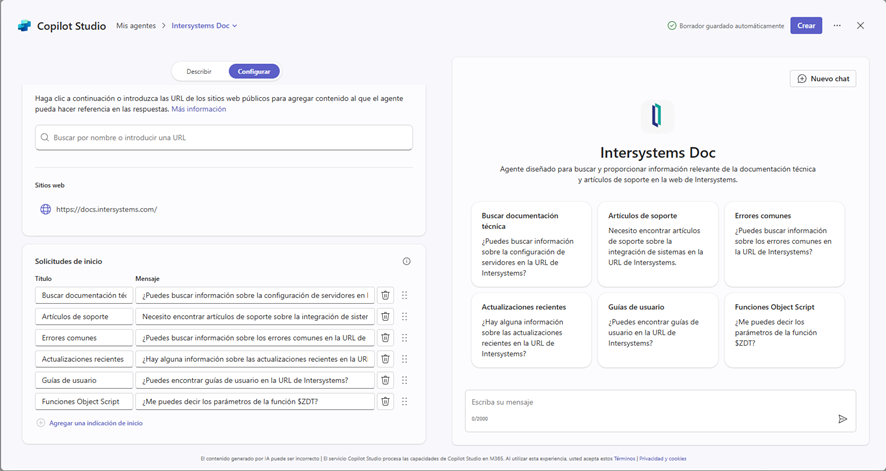Switch to the Describir tab
886x471 pixels.
point(199,72)
